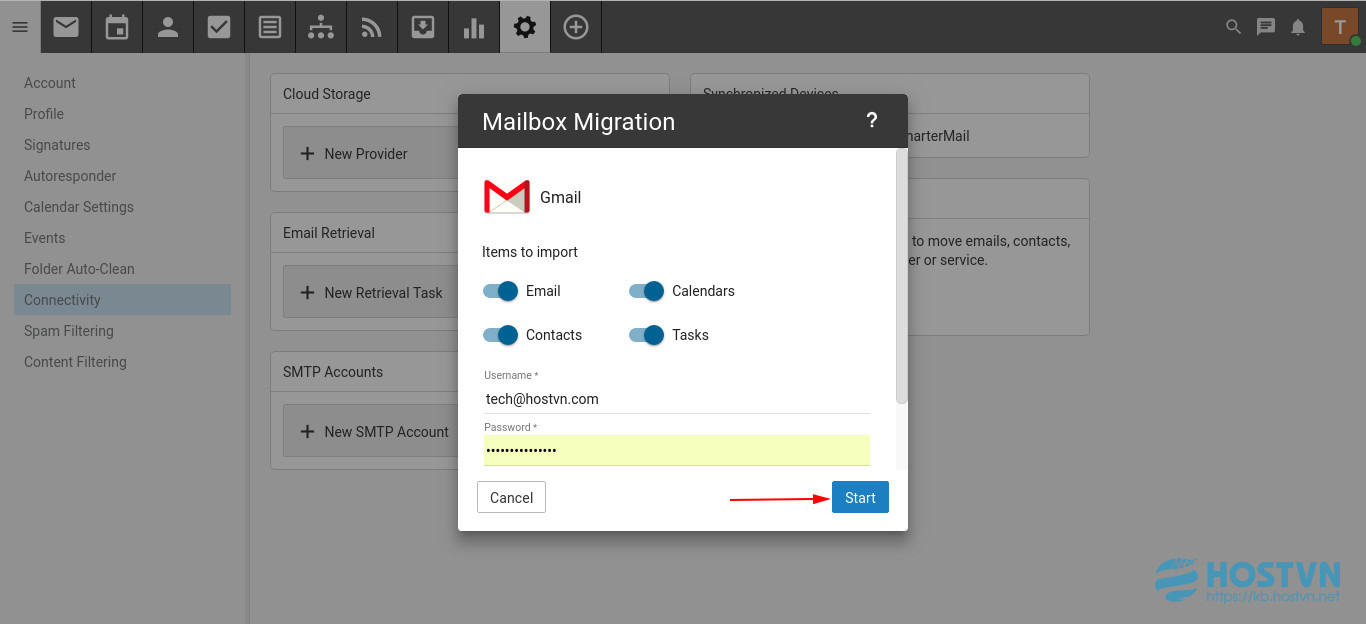Select Autoresponder in settings sidebar
Screen dimensions: 1366x624
70,176
